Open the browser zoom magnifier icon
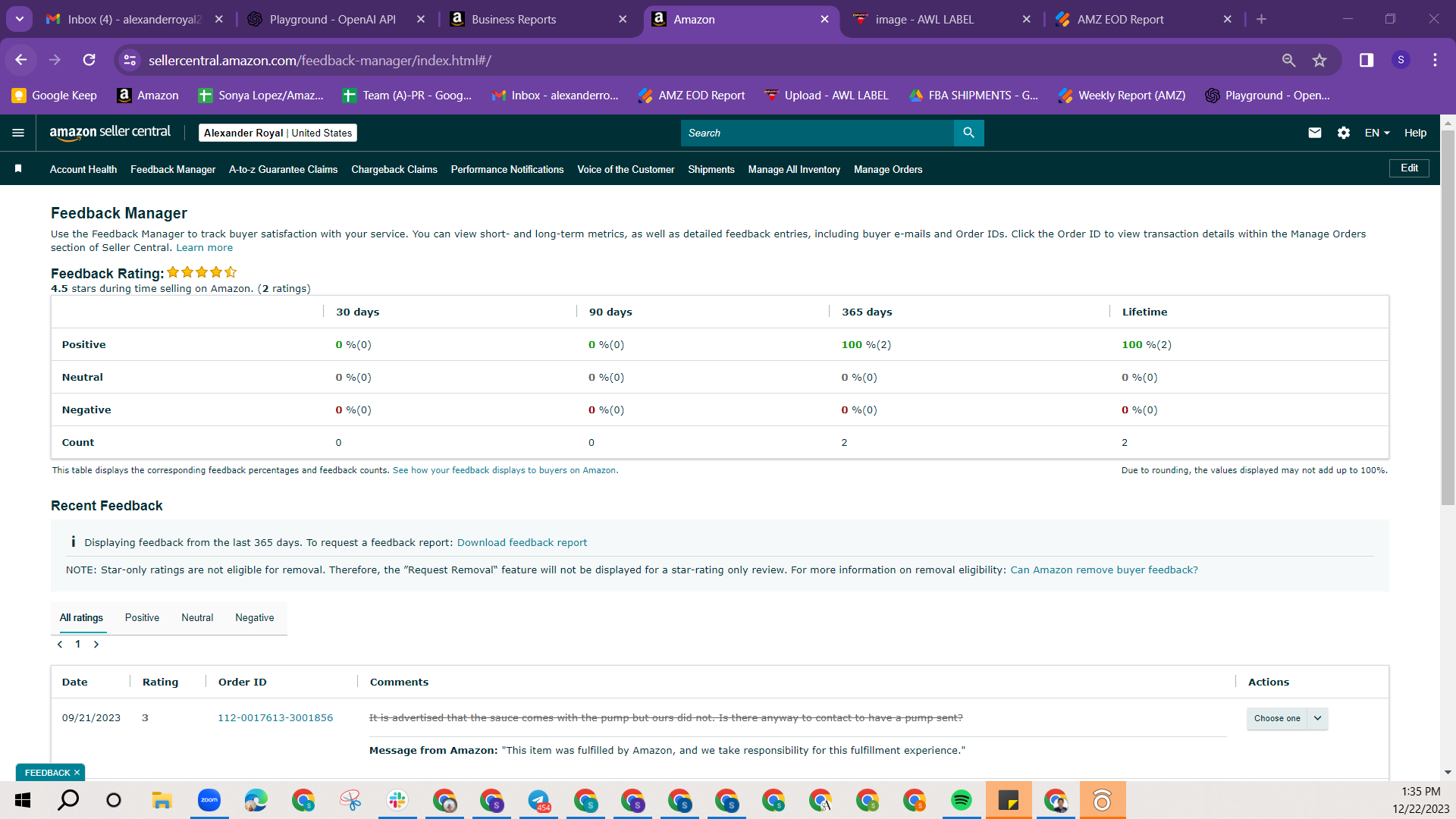The image size is (1456, 819). coord(1288,60)
